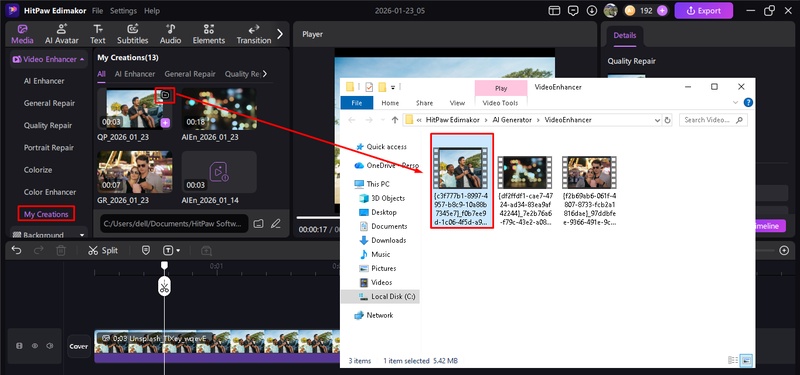Delete the selected timeline clip
This screenshot has width=800, height=375.
pyautogui.click(x=61, y=251)
